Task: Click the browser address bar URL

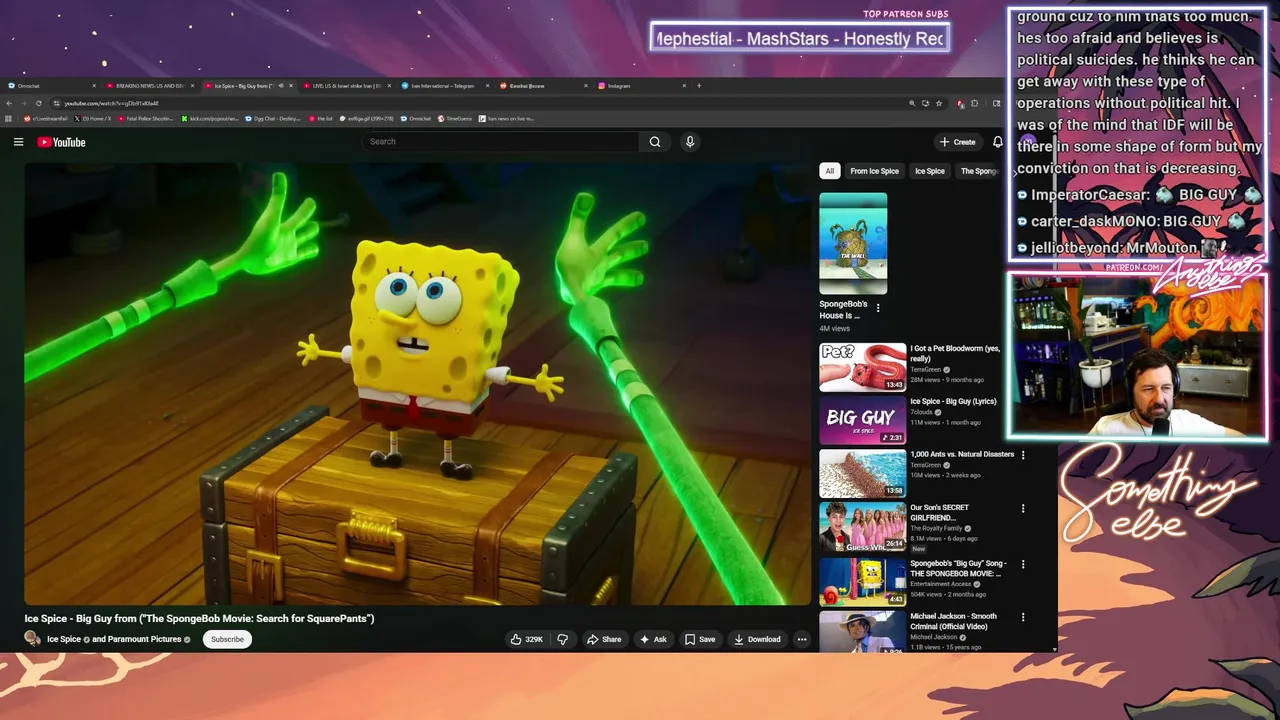Action: pyautogui.click(x=112, y=103)
